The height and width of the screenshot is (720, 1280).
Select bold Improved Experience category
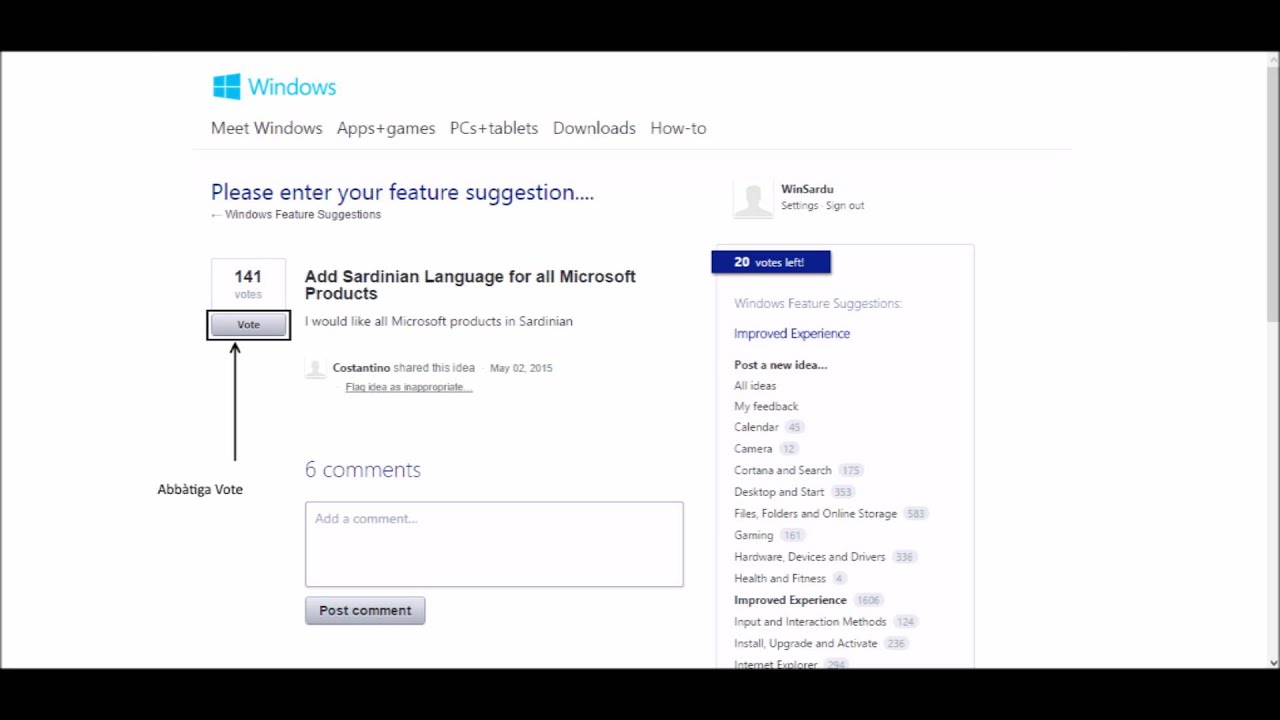(790, 600)
